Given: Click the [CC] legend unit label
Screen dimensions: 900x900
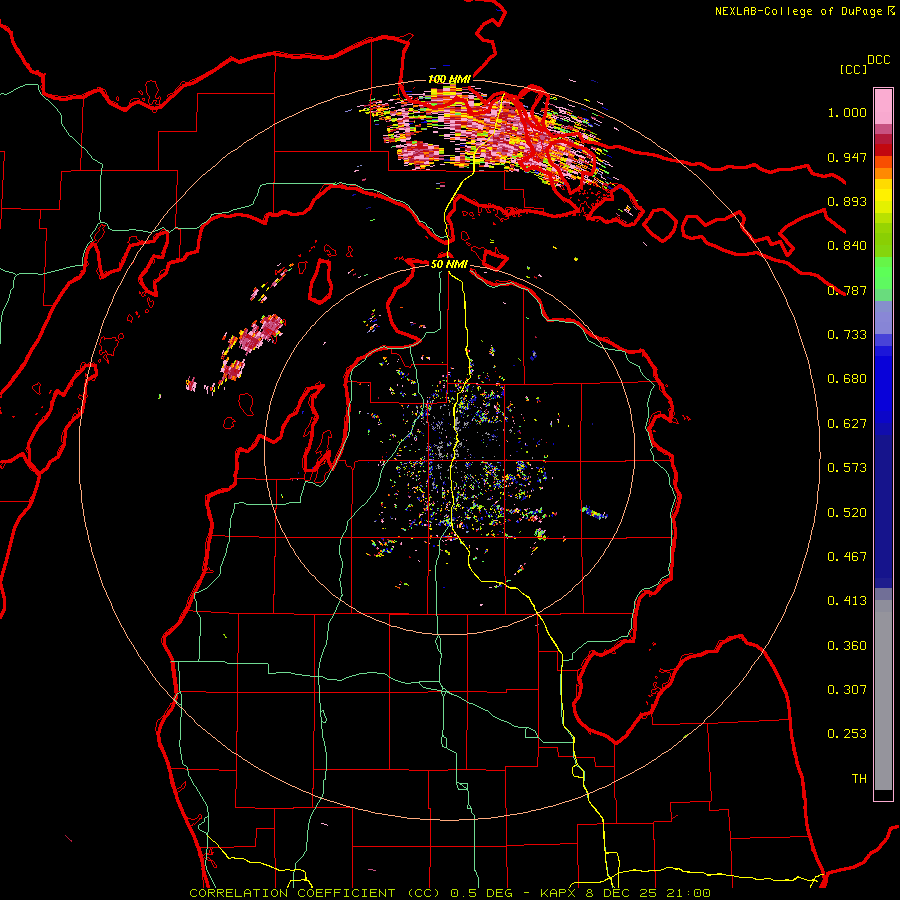Looking at the screenshot, I should coord(853,69).
